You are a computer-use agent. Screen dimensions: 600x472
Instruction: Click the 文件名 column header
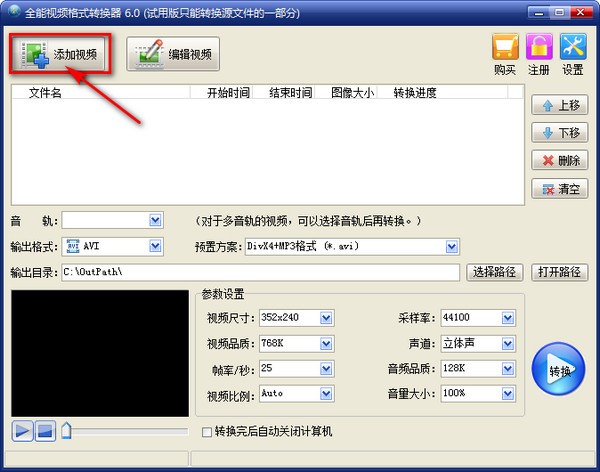click(x=101, y=92)
